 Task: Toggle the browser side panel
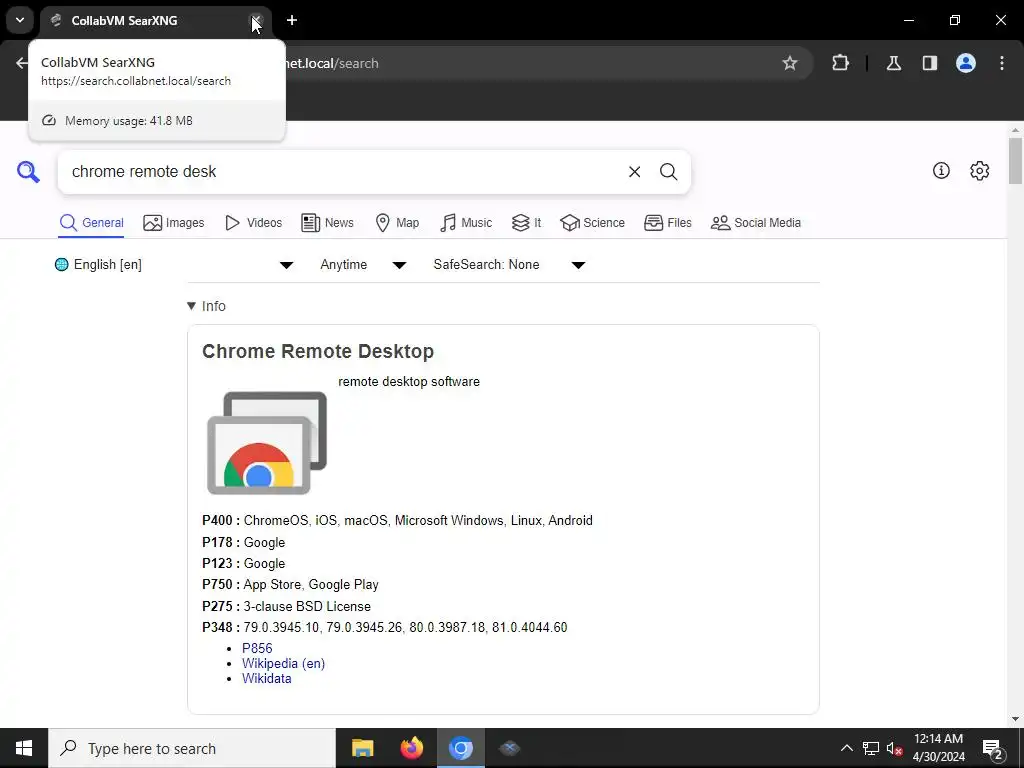[x=930, y=63]
